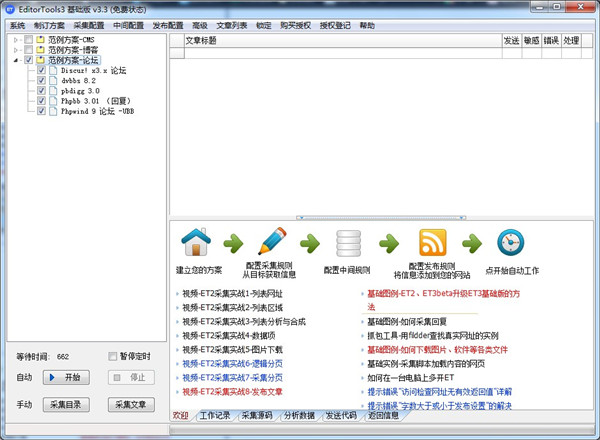The width and height of the screenshot is (600, 440).
Task: Open link 视频-ET2采集实战8-发布文章
Action: 232,392
